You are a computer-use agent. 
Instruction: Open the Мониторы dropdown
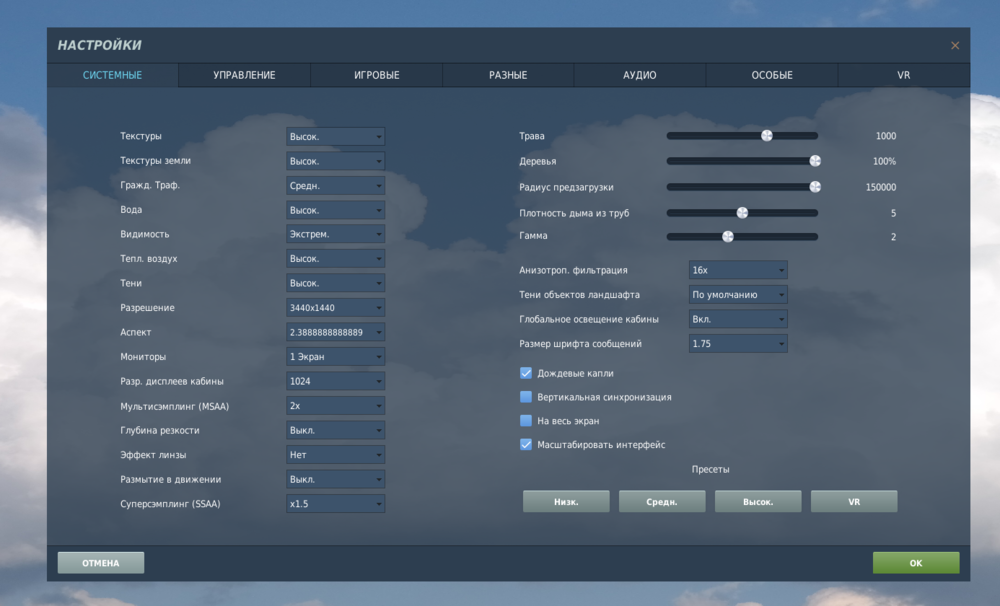pos(335,357)
